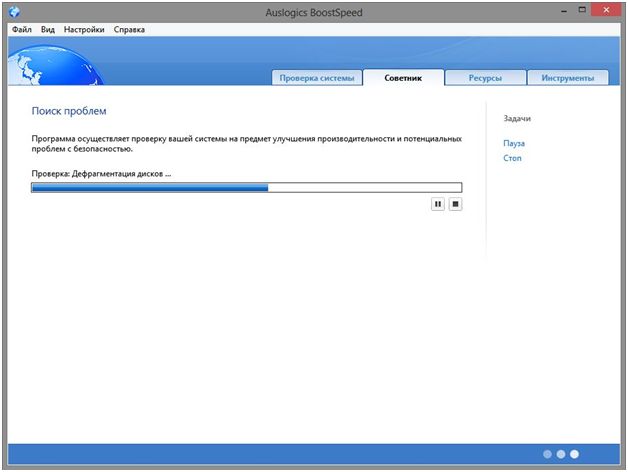Open the Инструменты tab
This screenshot has width=628, height=472.
pos(567,77)
